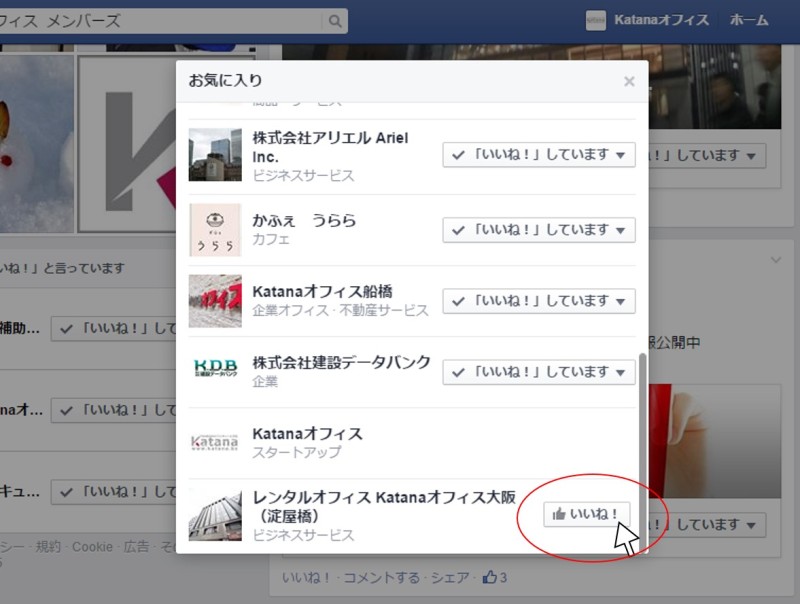This screenshot has height=604, width=800.
Task: Expand post options chevron in background page
Action: pyautogui.click(x=776, y=260)
